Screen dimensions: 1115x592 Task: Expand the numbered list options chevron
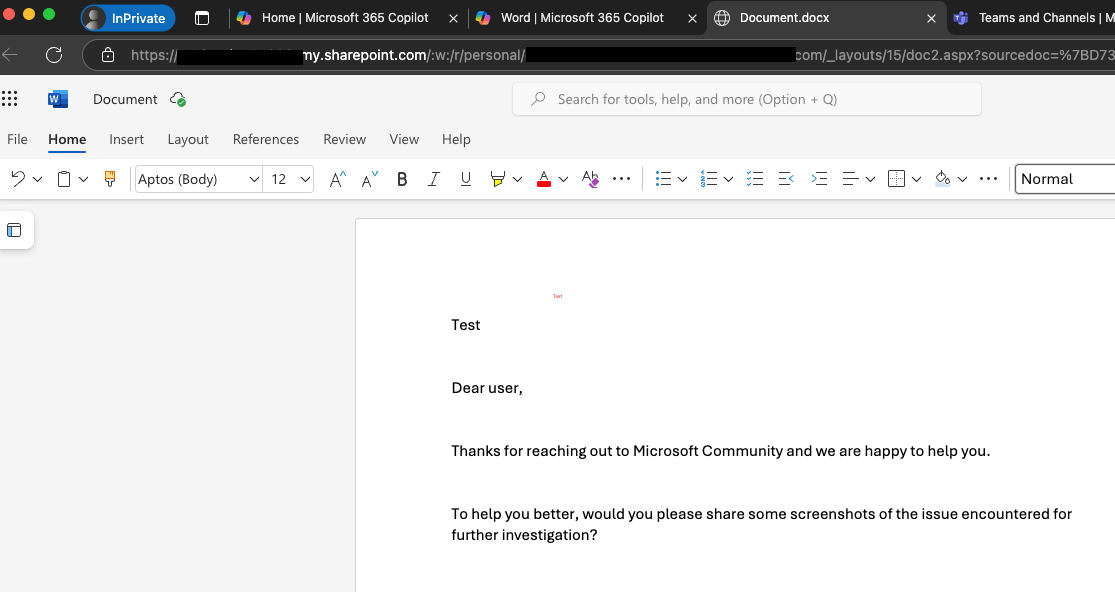point(729,178)
